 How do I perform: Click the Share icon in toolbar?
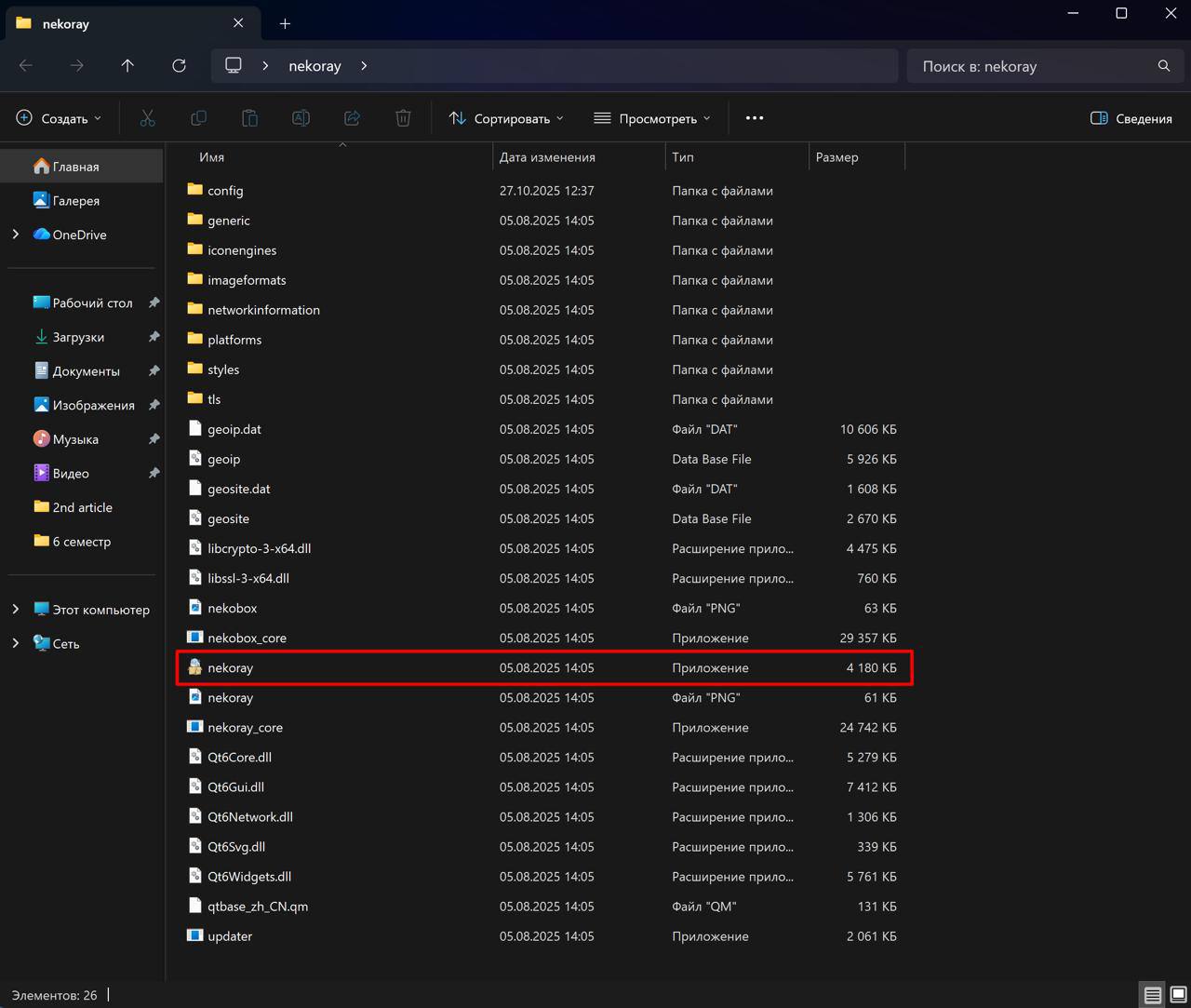352,118
